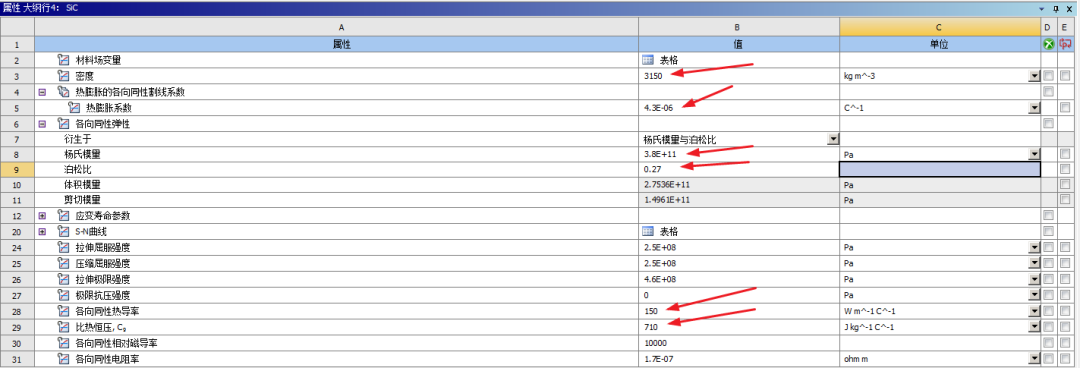Click the green suppression icon in column D header
The image size is (1080, 368).
(1049, 44)
